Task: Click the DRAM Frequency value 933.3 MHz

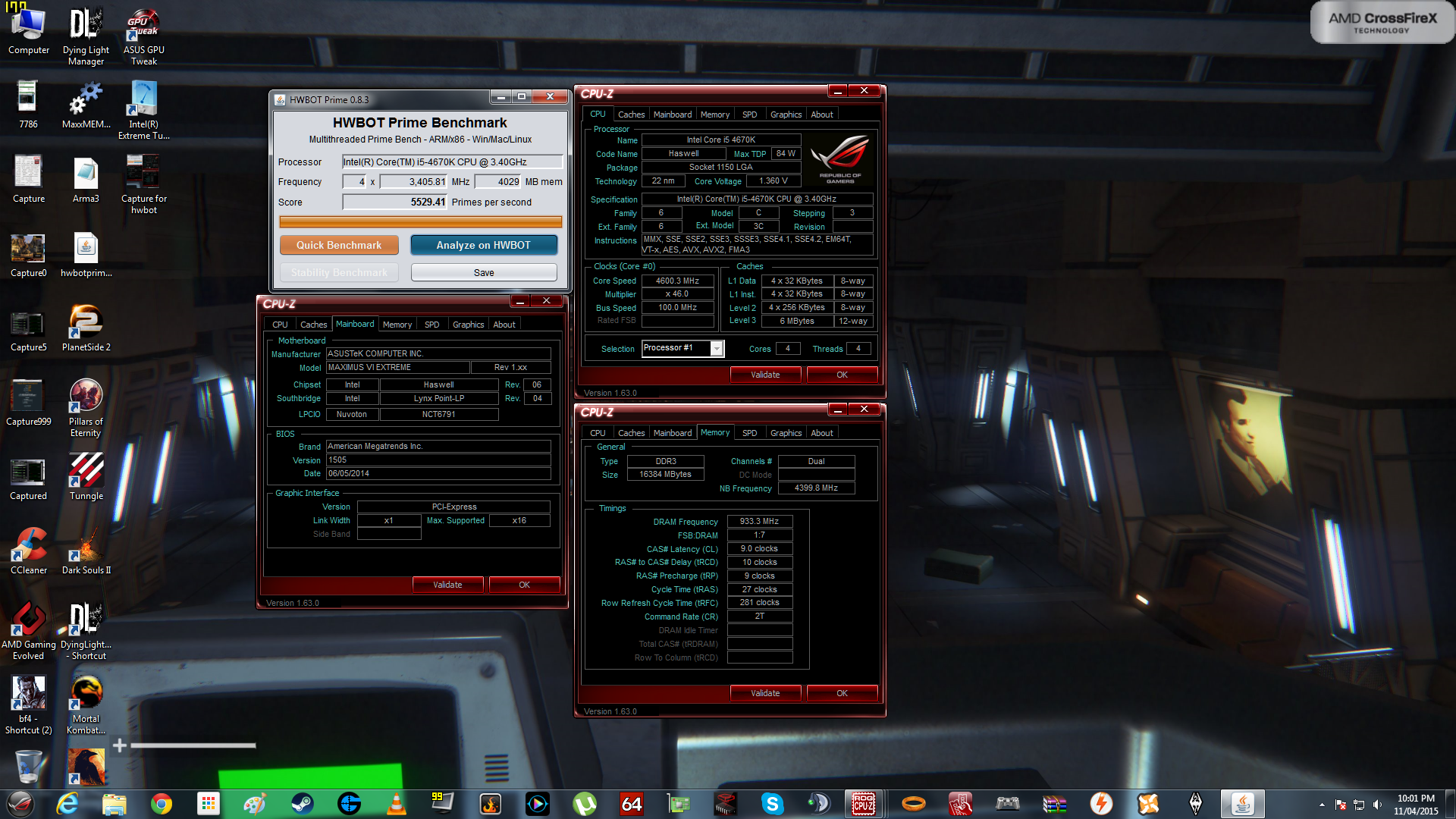Action: [x=760, y=521]
